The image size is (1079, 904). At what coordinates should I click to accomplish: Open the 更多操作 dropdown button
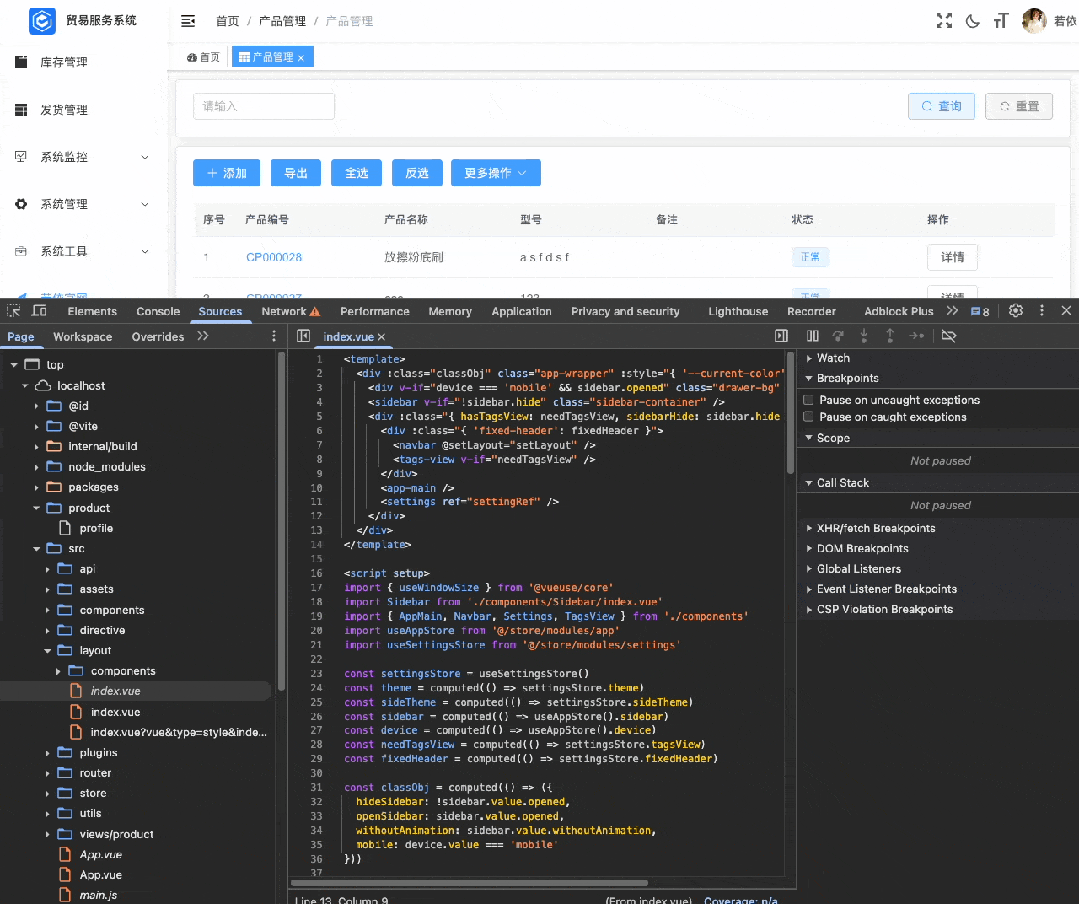click(495, 173)
